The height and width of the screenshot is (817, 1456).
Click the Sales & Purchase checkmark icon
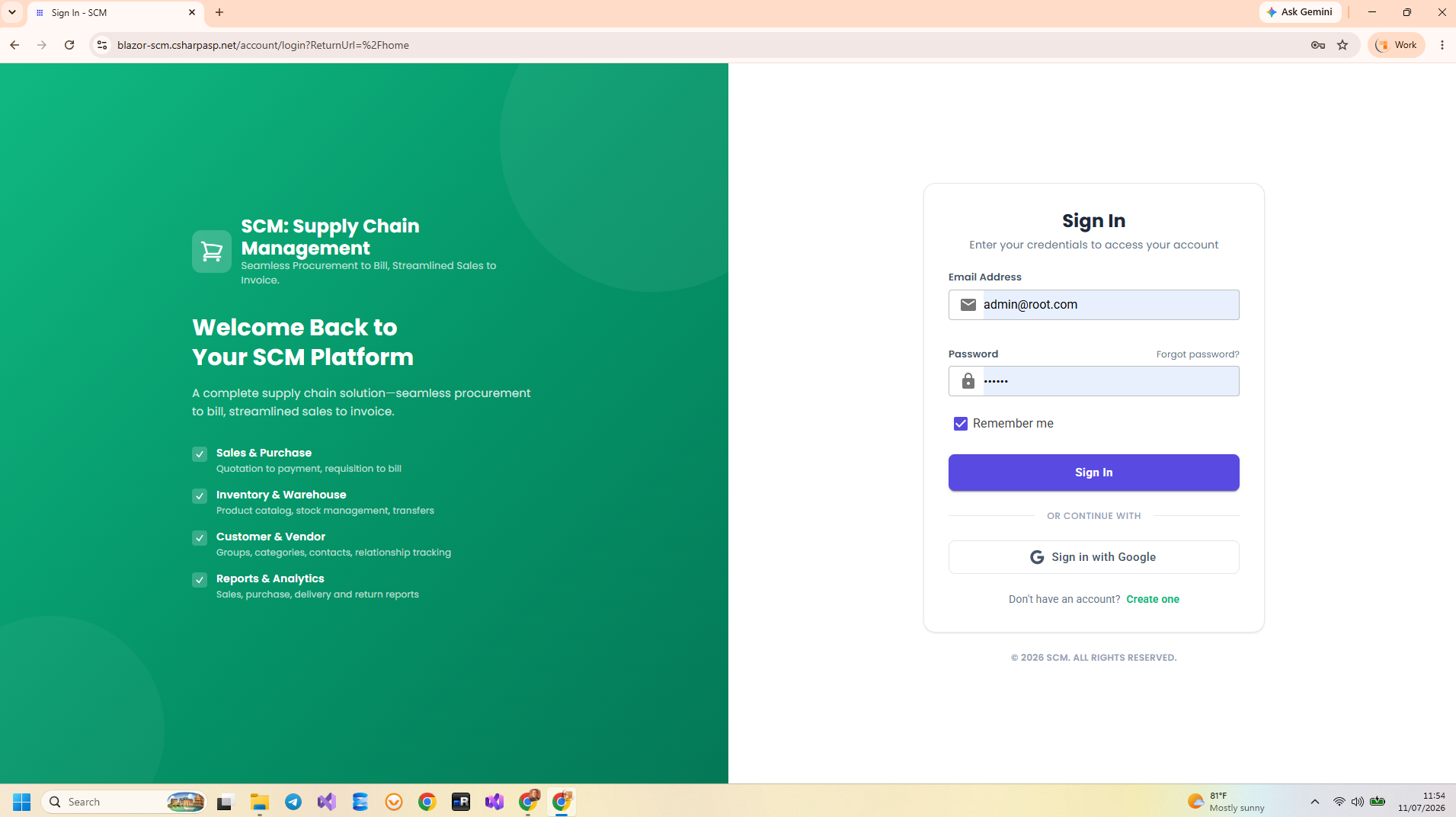tap(200, 454)
